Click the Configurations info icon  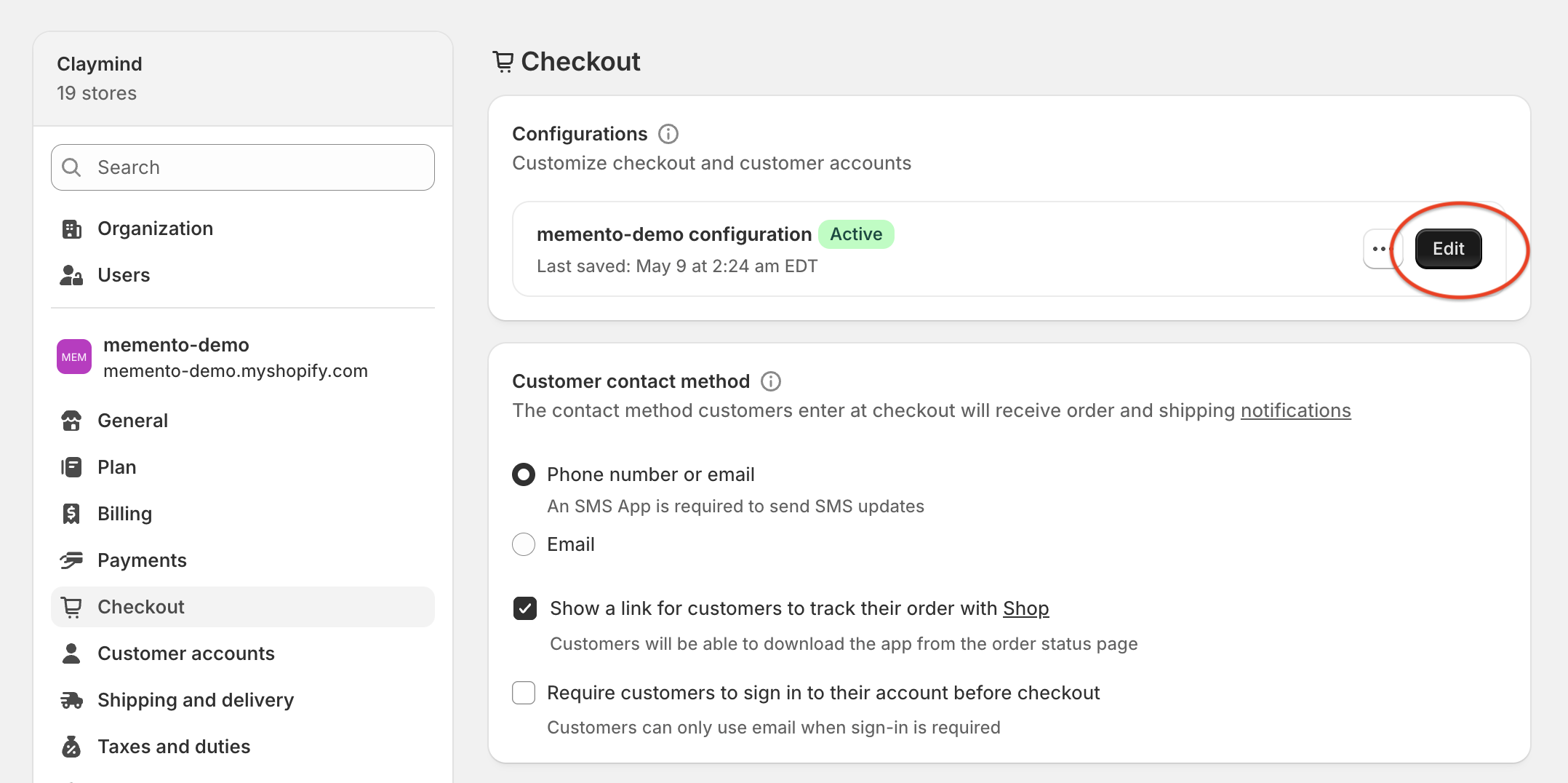click(668, 135)
